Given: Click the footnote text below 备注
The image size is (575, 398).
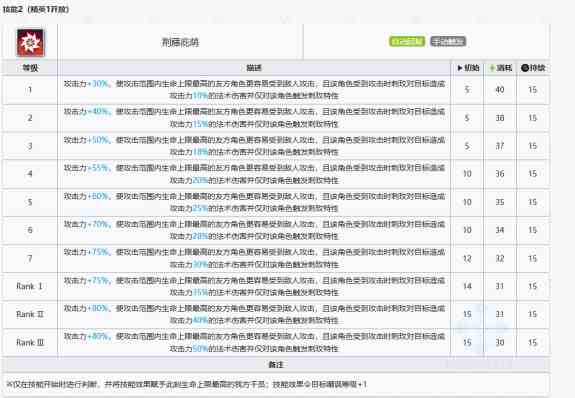Looking at the screenshot, I should tap(187, 384).
